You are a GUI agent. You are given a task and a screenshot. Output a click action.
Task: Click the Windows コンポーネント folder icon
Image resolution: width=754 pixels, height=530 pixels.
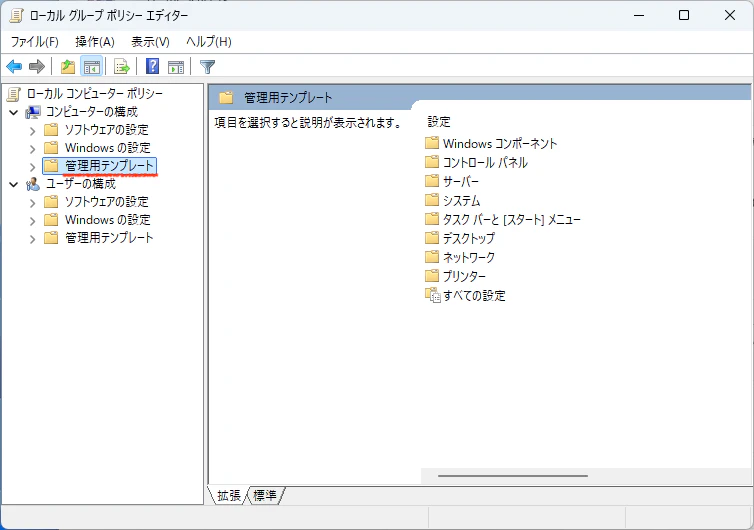click(432, 143)
